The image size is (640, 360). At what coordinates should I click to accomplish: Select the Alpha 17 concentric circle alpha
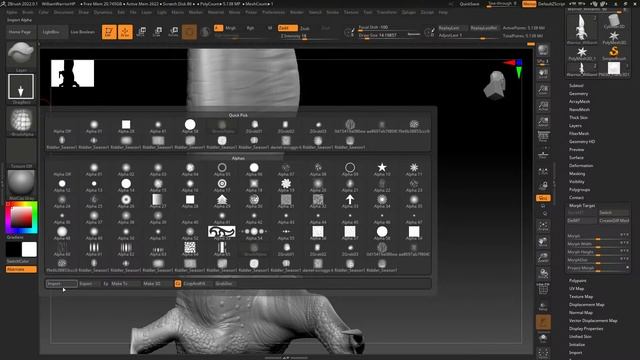click(222, 184)
